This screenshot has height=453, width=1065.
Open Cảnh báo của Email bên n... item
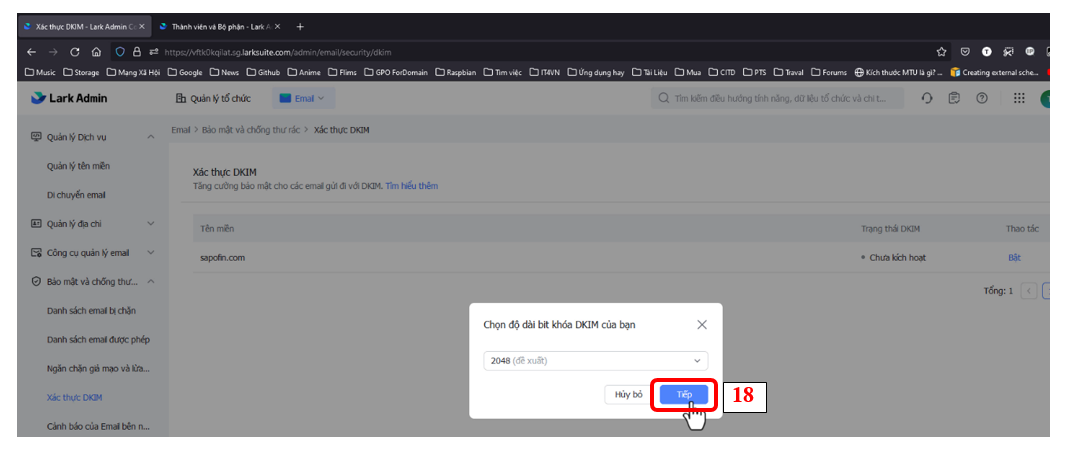coord(98,427)
